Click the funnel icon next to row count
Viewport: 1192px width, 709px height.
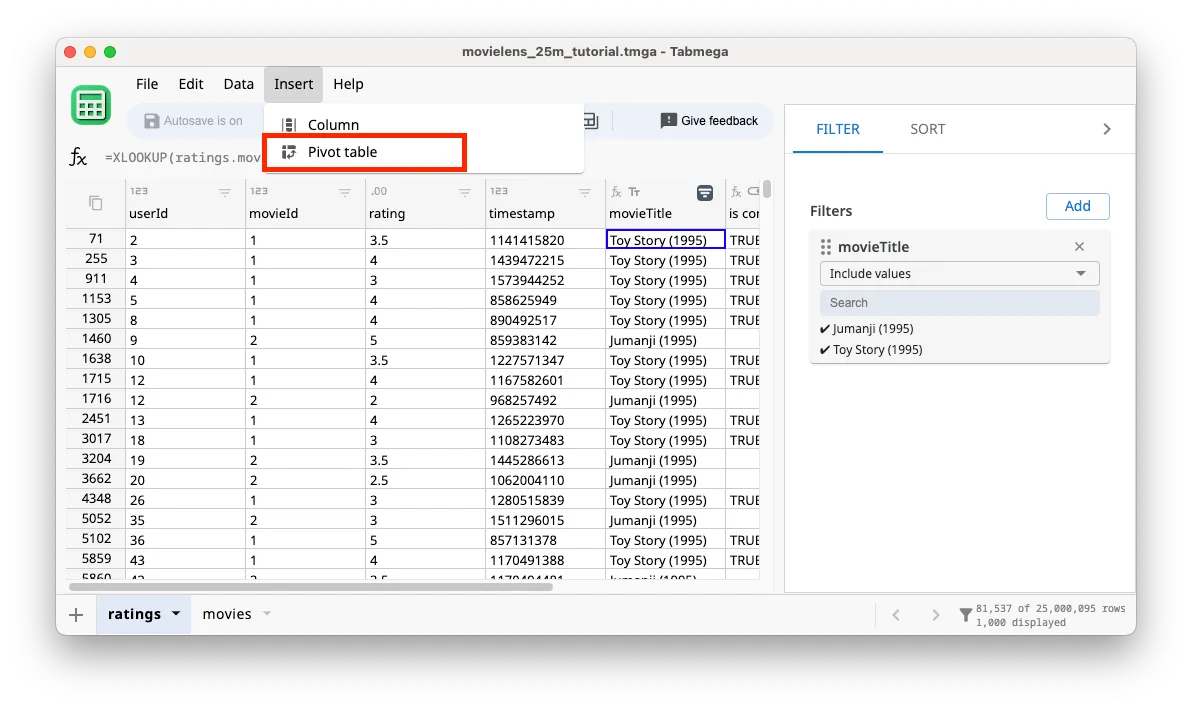(965, 613)
